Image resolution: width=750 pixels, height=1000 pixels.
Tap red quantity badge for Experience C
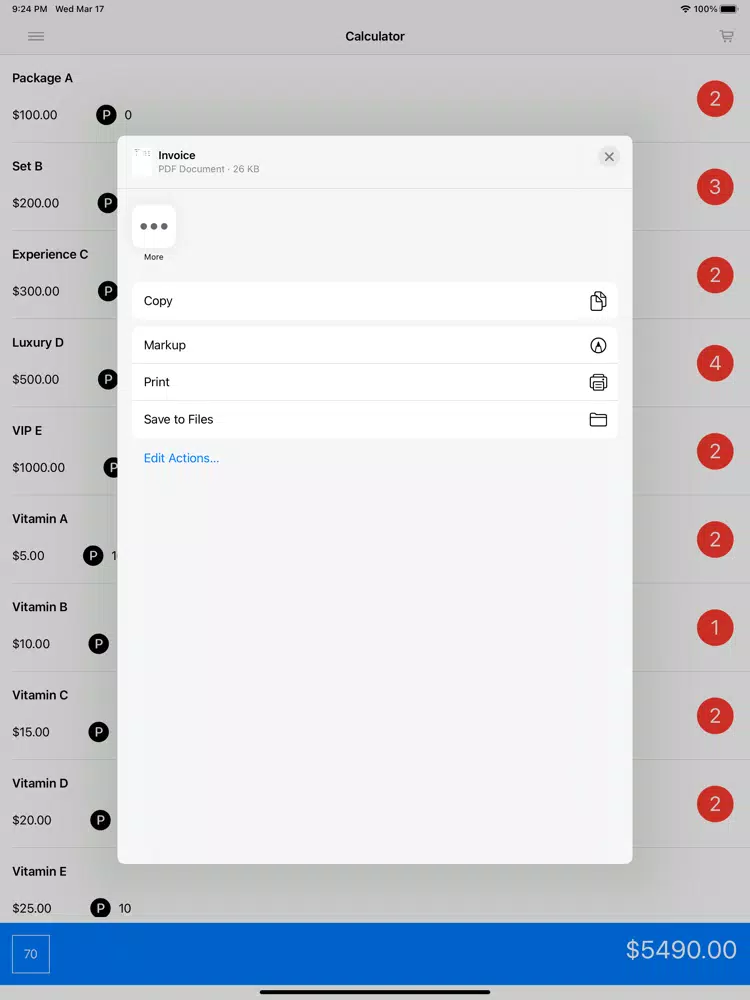pos(715,275)
